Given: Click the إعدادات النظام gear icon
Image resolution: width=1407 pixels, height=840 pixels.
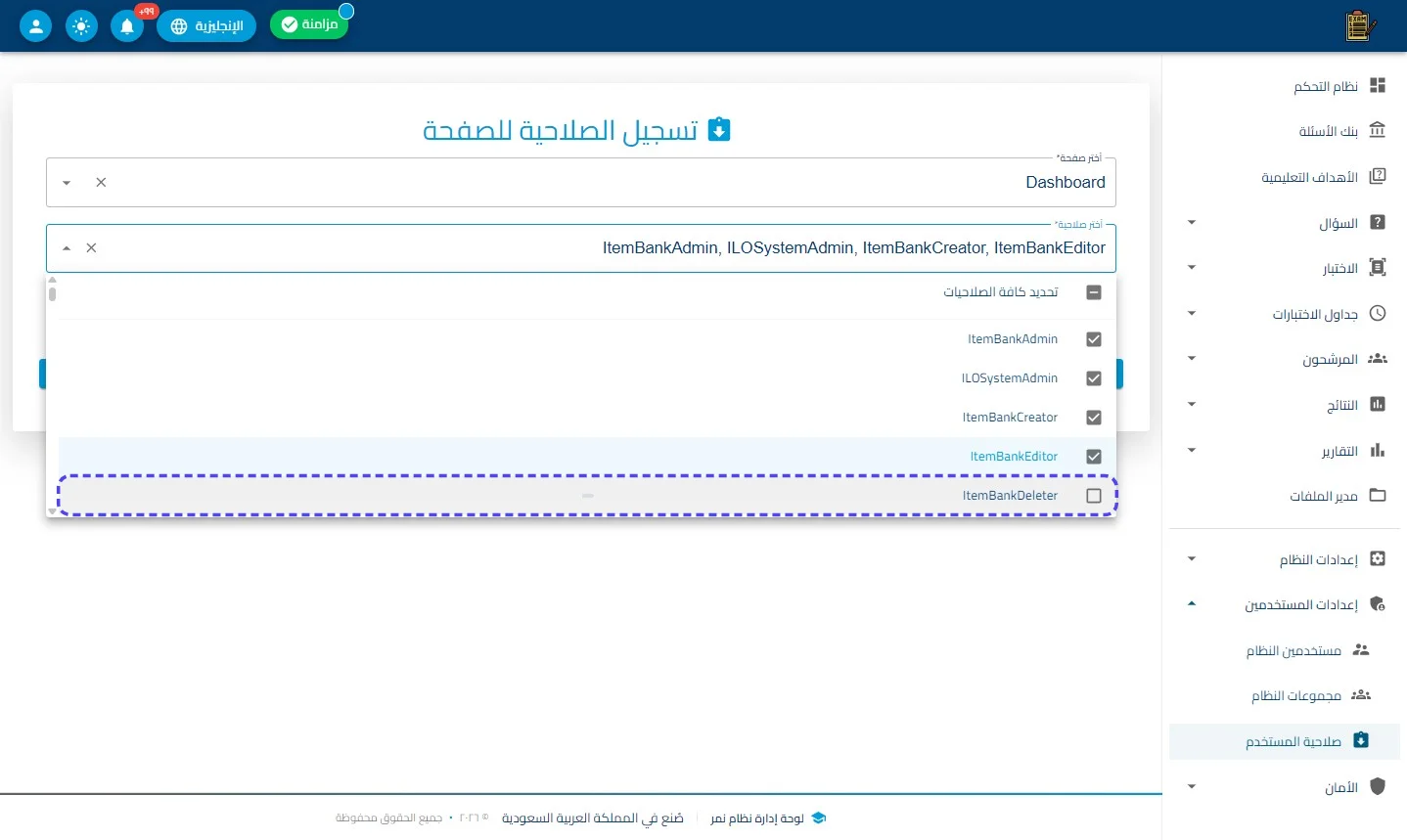Looking at the screenshot, I should (x=1378, y=559).
